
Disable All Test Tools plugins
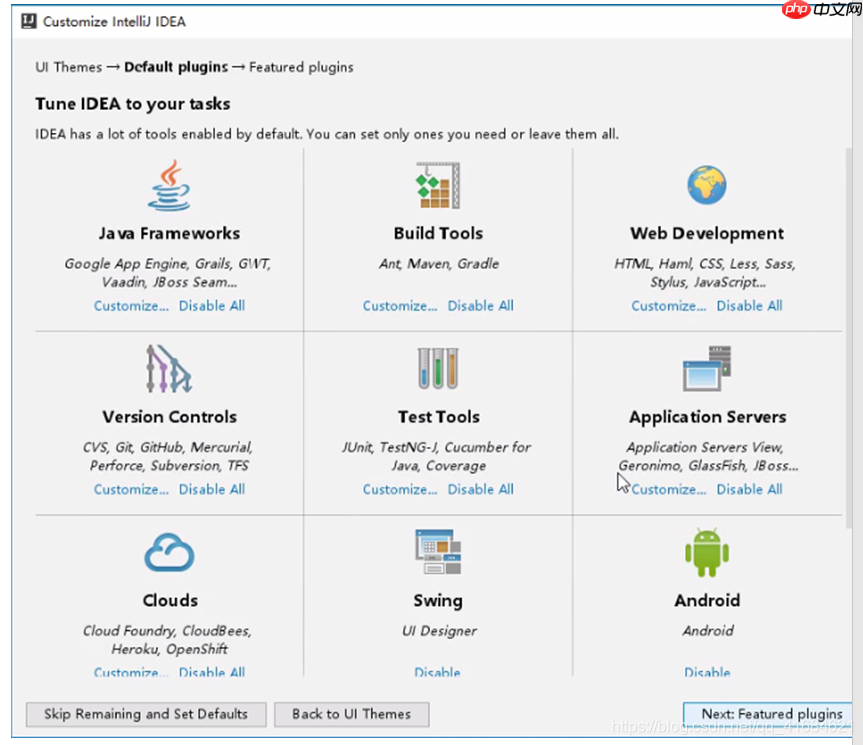pos(480,490)
